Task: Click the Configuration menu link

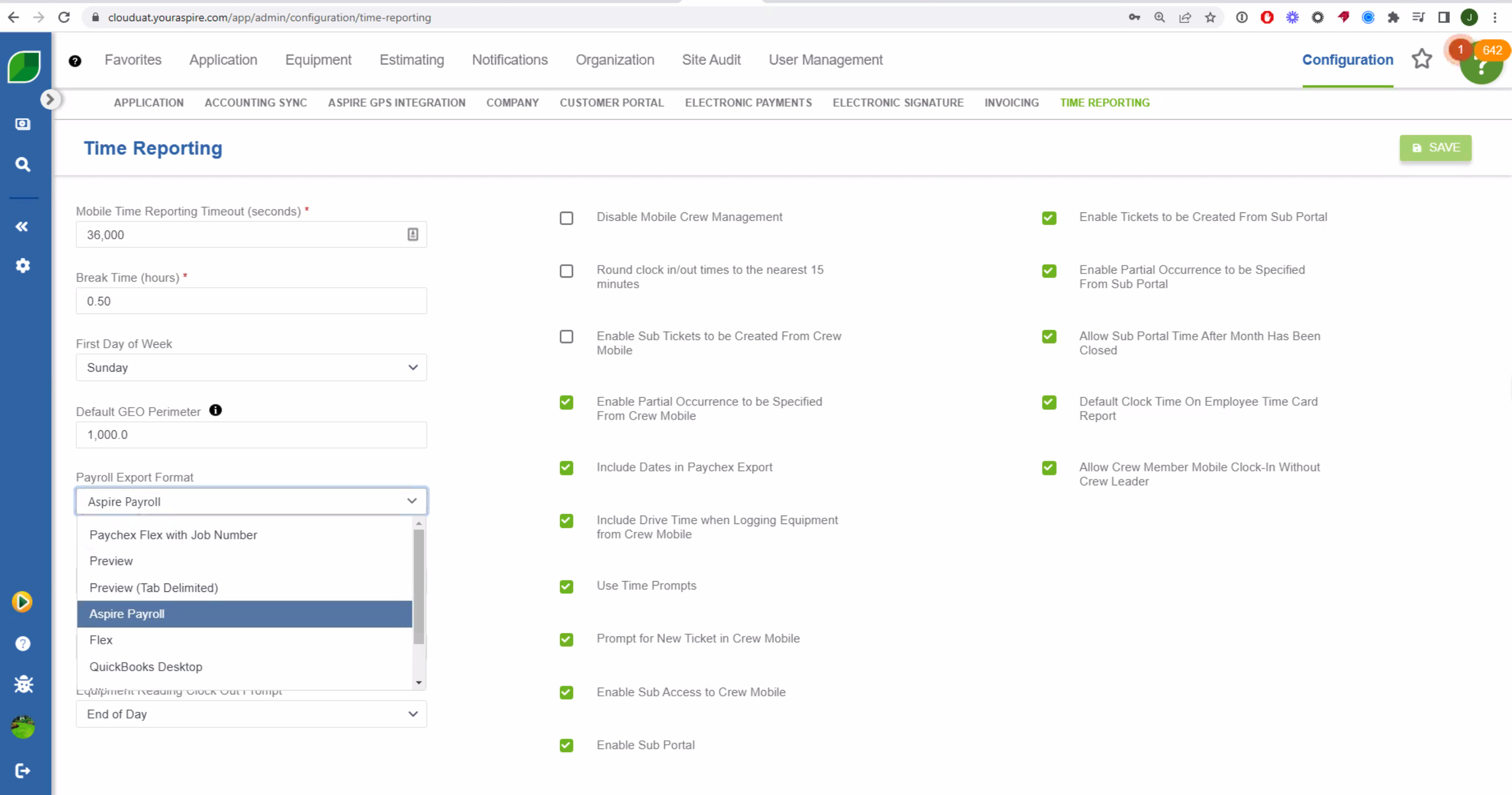Action: click(x=1347, y=60)
